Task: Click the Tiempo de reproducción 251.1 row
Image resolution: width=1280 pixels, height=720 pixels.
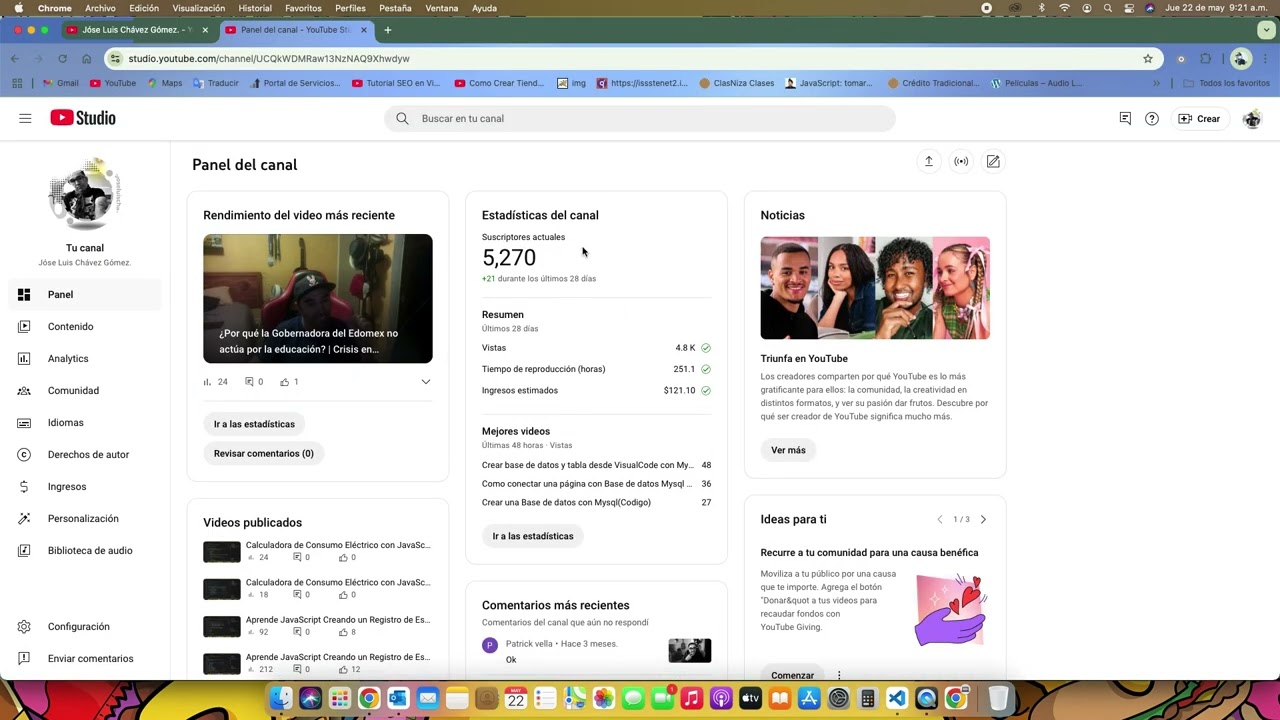Action: [x=596, y=369]
